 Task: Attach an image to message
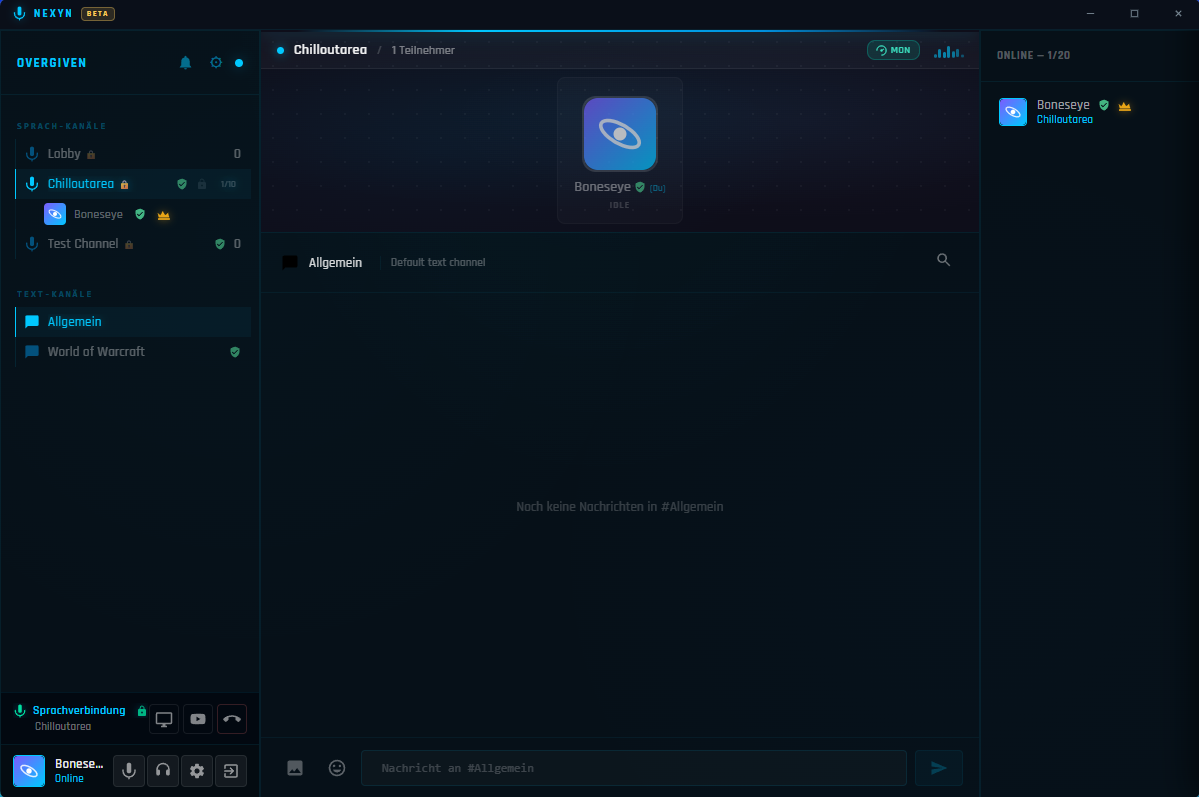[295, 768]
